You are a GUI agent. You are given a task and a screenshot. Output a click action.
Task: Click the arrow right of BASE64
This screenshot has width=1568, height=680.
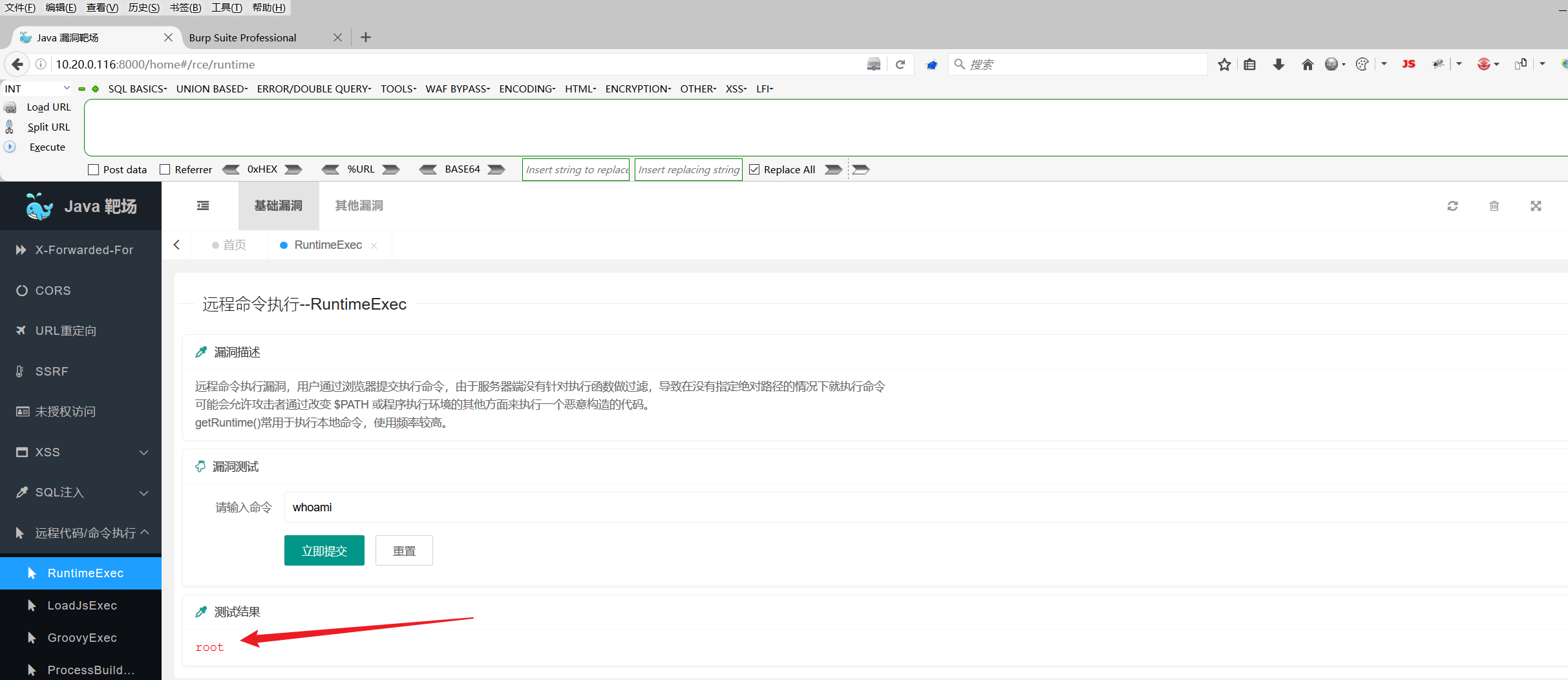[496, 169]
